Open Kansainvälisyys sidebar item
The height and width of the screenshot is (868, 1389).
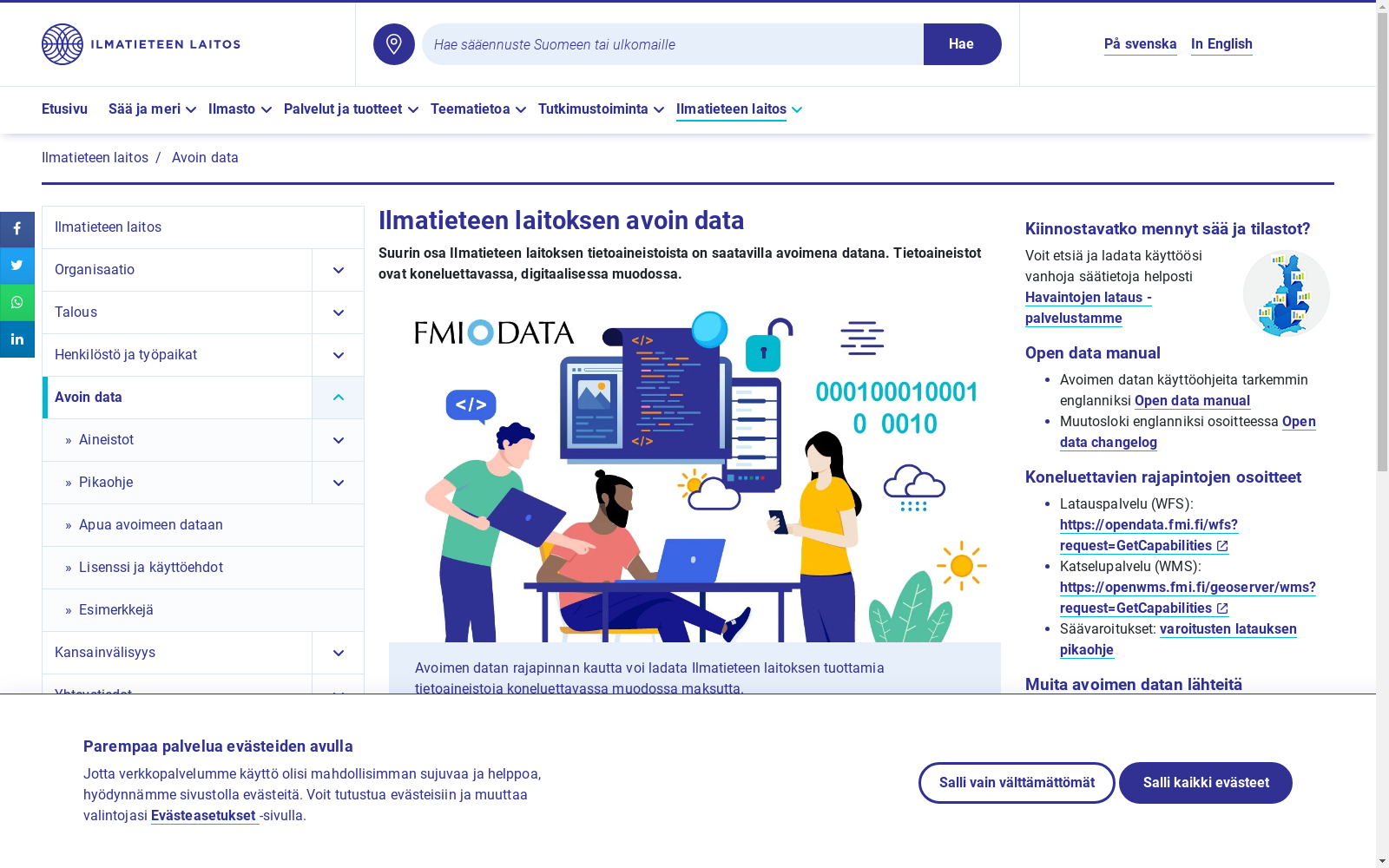click(x=177, y=653)
